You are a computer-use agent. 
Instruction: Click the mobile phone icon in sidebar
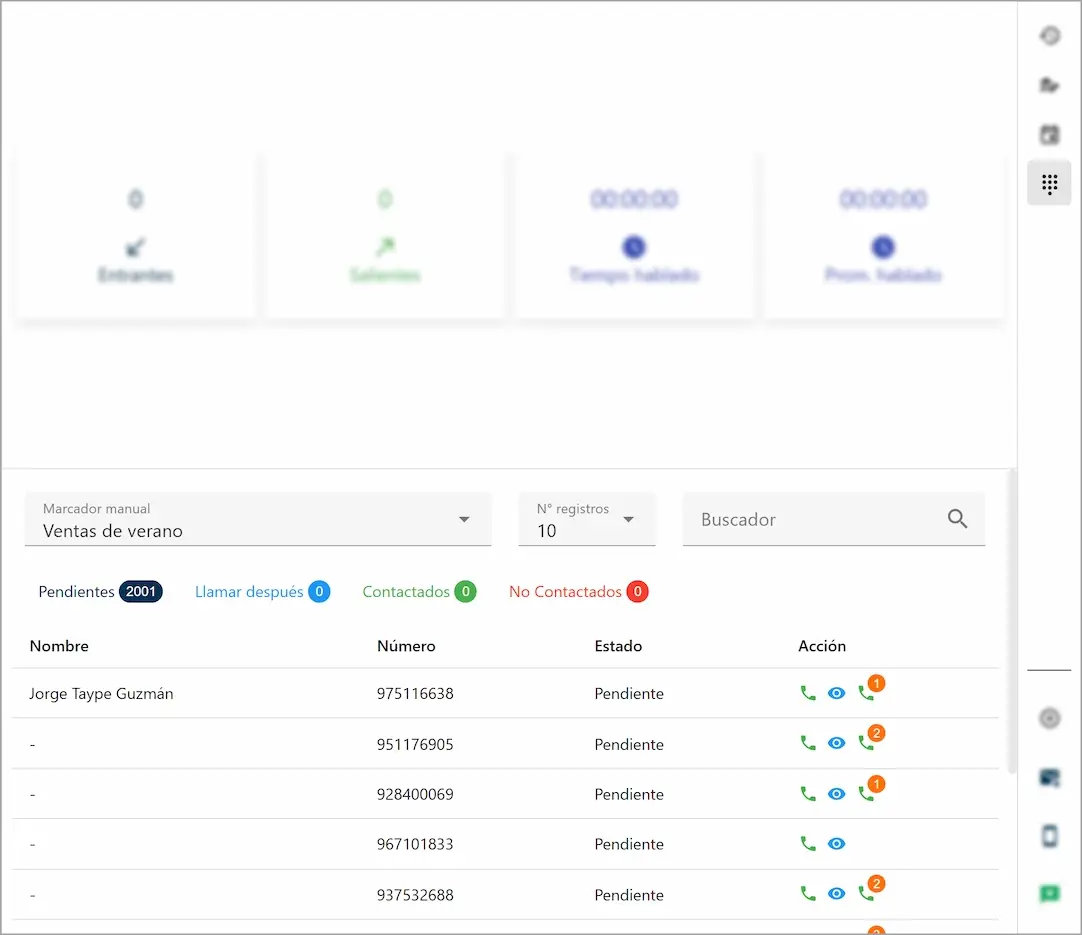click(x=1049, y=836)
